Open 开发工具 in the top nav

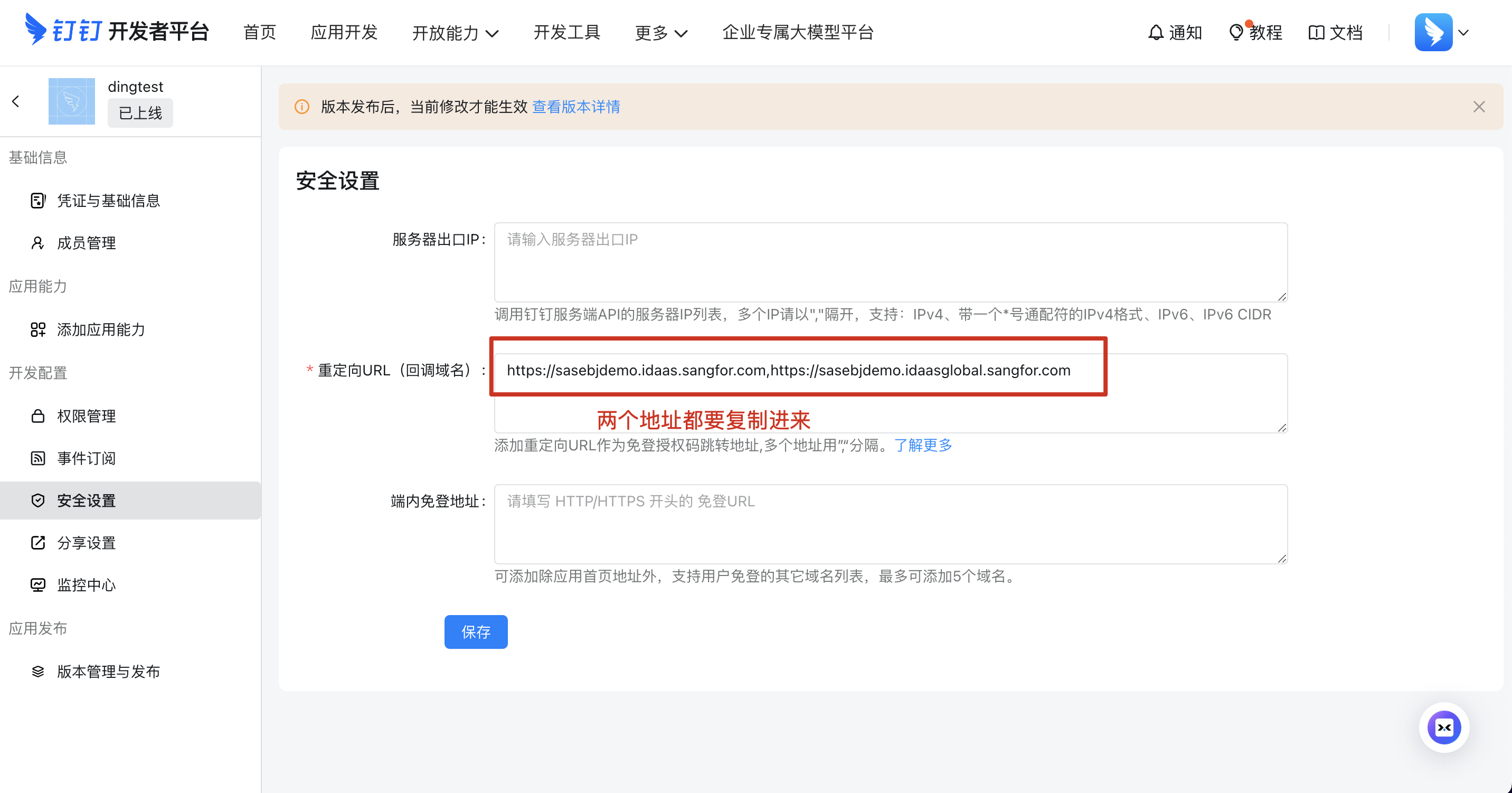click(x=566, y=32)
